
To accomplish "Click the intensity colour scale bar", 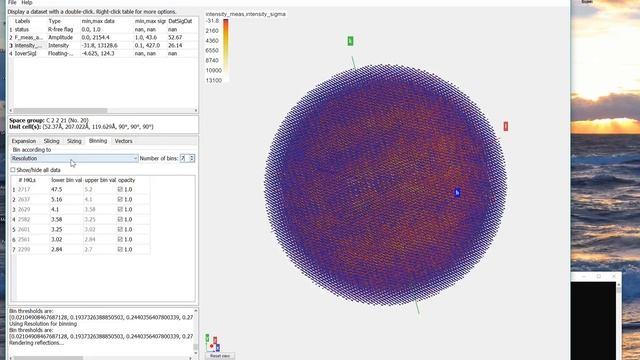I will point(225,51).
